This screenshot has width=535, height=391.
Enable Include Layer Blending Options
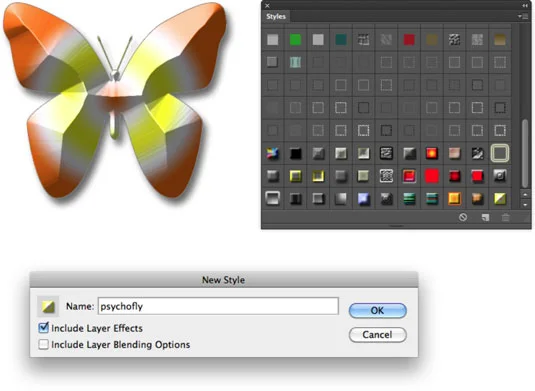tap(43, 344)
